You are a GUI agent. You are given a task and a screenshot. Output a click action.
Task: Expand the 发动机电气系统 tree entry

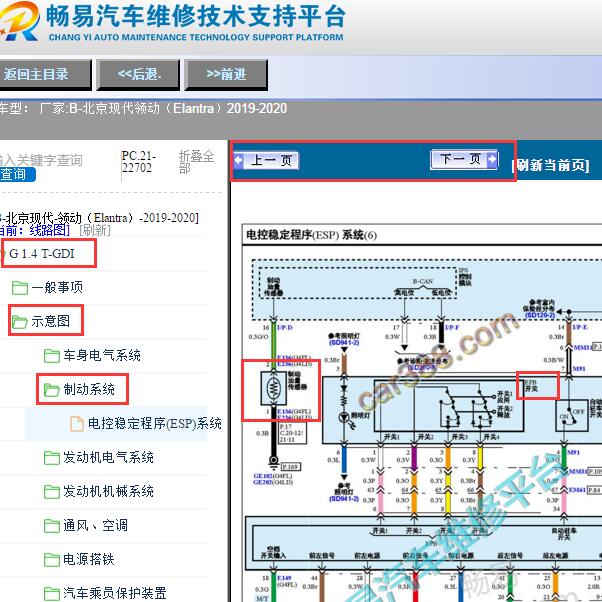[108, 457]
